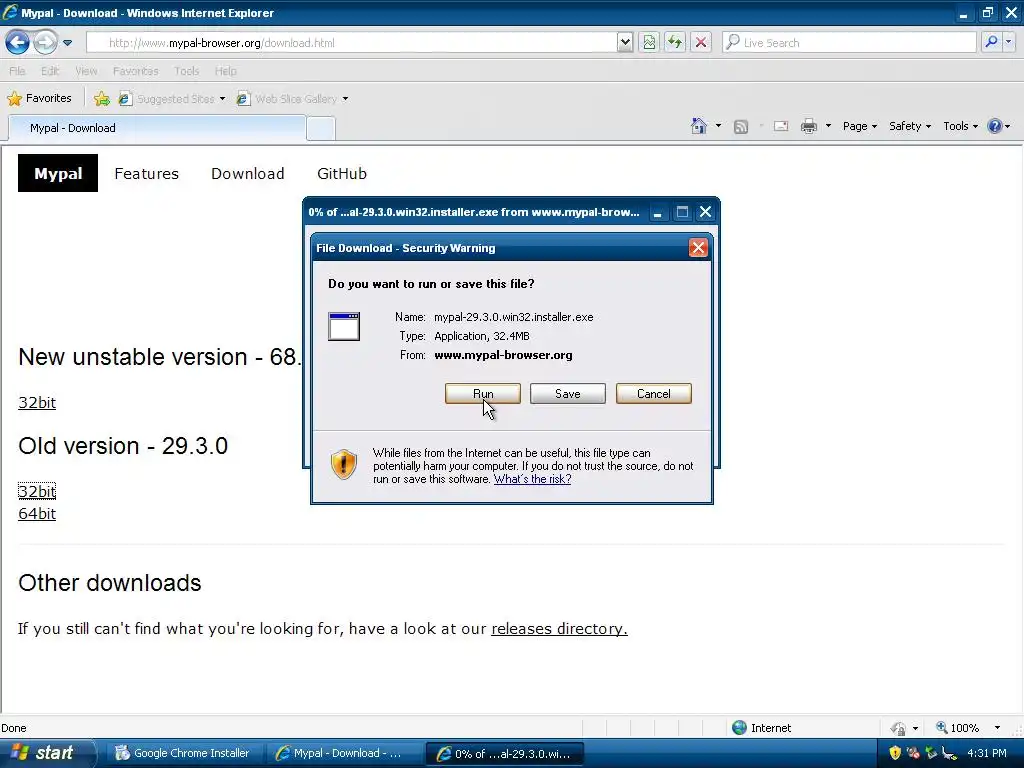1024x768 pixels.
Task: Click the Mypal logo link
Action: tap(58, 173)
